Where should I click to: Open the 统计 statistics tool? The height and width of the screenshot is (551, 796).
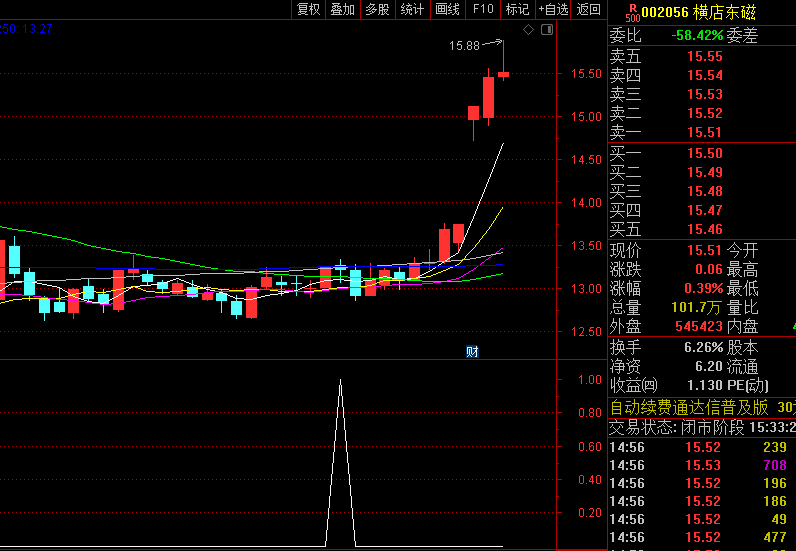click(x=413, y=10)
